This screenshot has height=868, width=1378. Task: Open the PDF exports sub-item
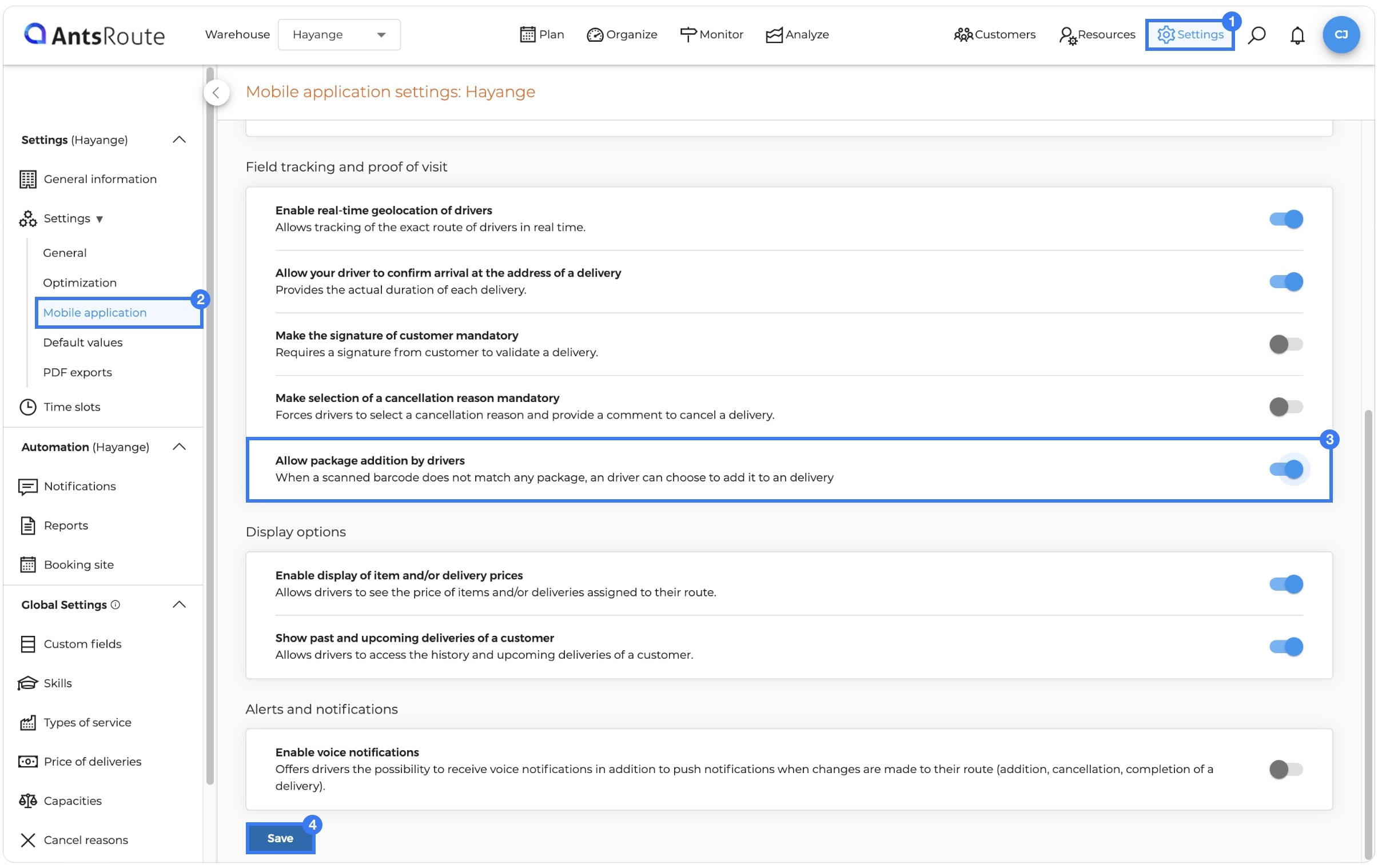click(x=77, y=372)
